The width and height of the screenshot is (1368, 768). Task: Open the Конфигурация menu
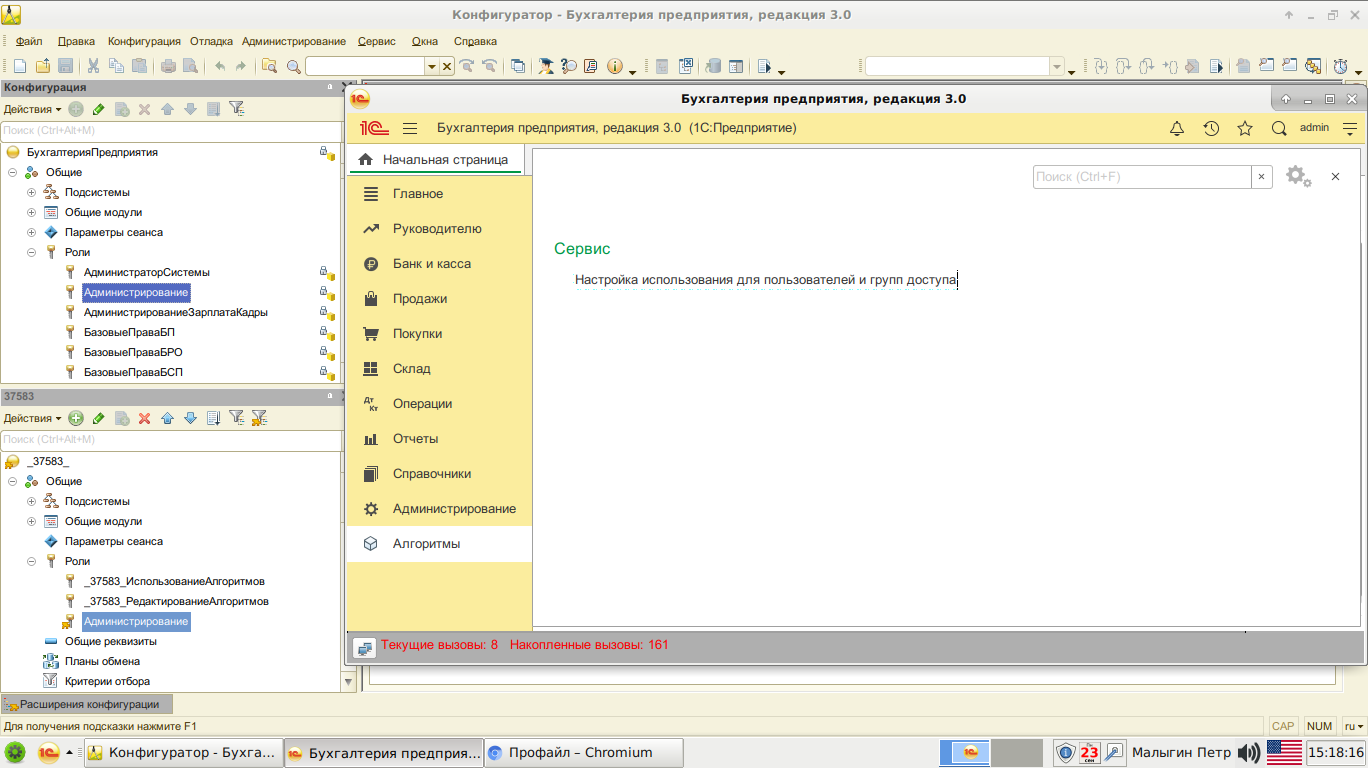tap(144, 41)
